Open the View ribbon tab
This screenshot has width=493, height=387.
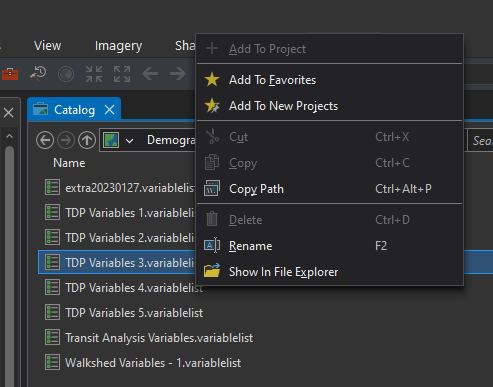(48, 46)
